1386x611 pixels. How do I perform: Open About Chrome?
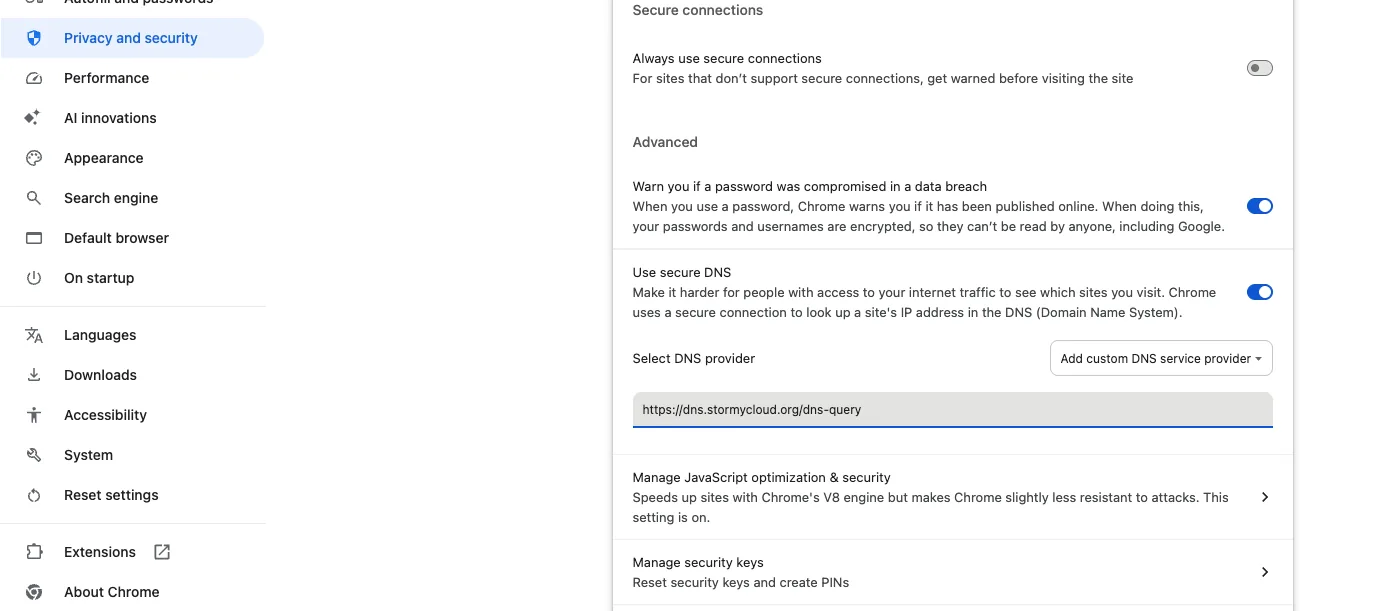coord(111,591)
